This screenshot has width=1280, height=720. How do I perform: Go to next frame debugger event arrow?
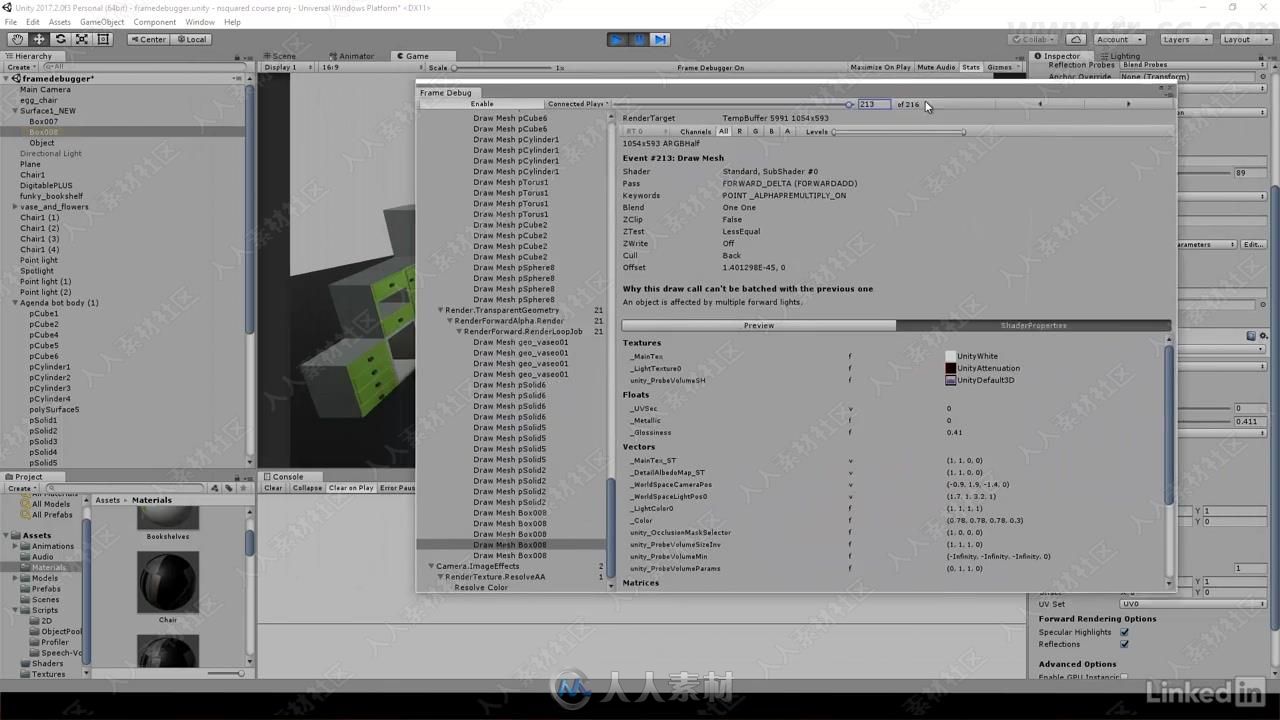(1128, 104)
